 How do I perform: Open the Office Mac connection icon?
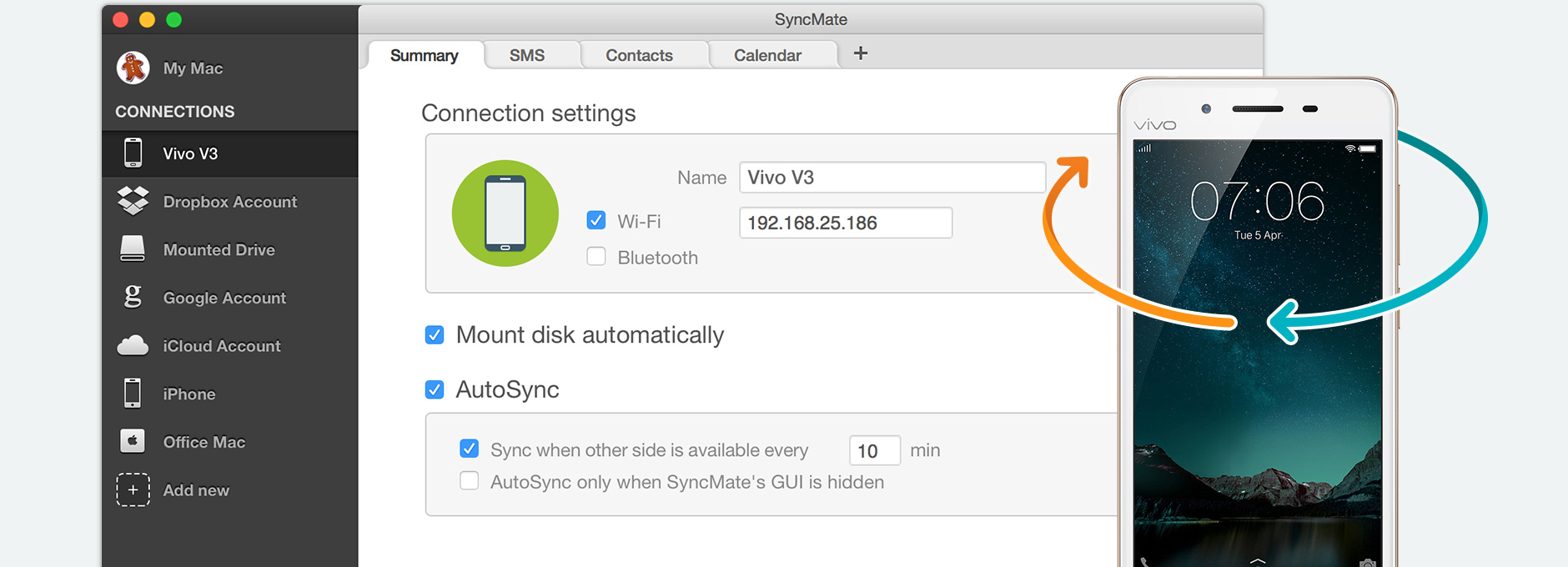(x=133, y=441)
